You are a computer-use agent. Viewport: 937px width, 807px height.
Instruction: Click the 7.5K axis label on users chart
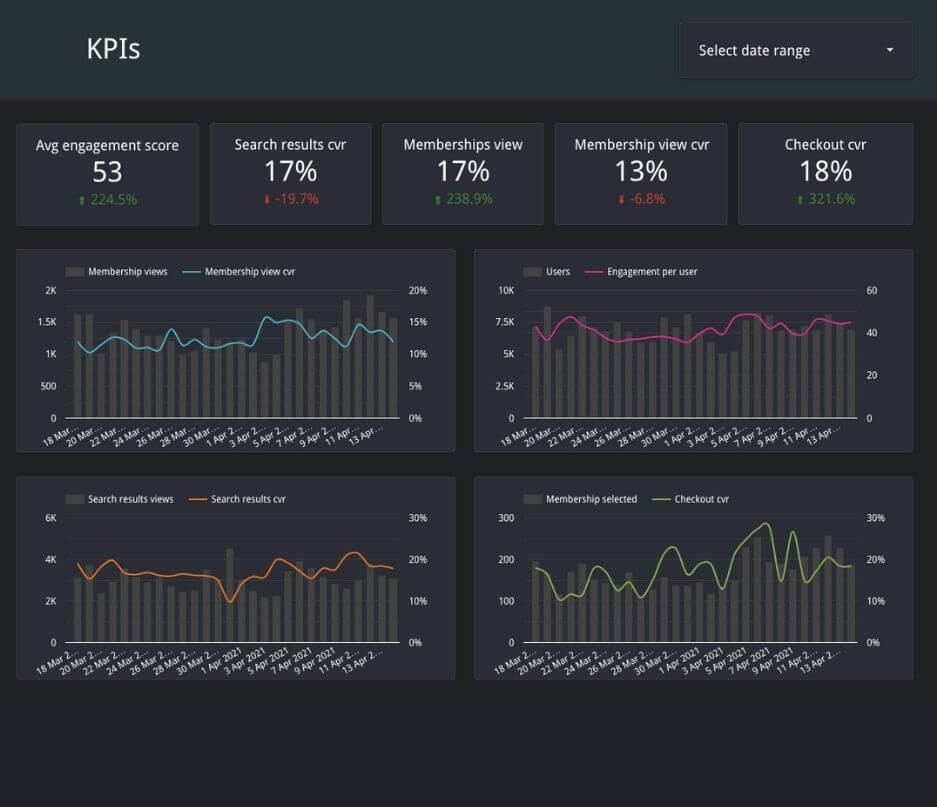tap(505, 322)
